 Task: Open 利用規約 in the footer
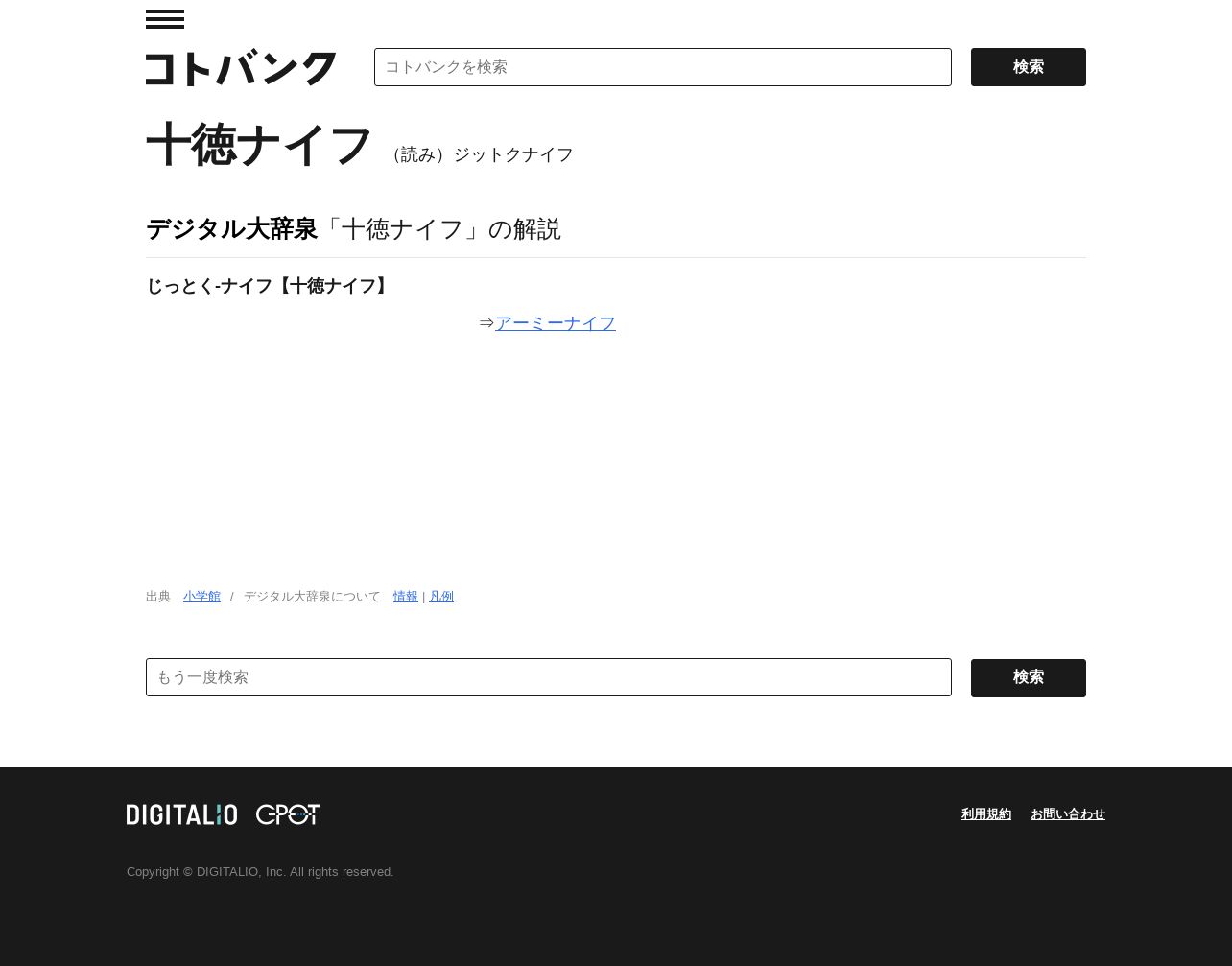(986, 814)
